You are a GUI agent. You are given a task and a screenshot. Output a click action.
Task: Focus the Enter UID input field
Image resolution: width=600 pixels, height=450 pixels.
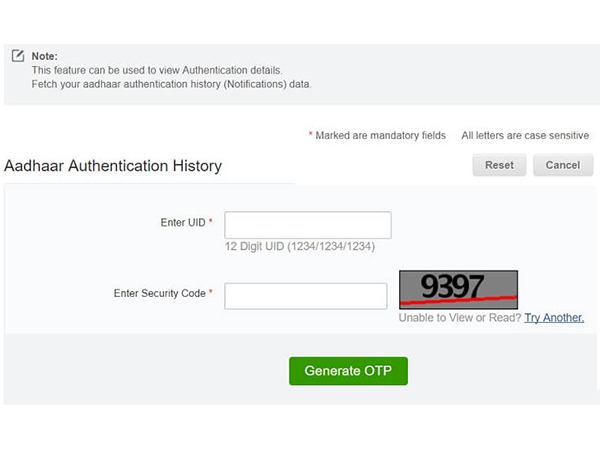click(307, 225)
